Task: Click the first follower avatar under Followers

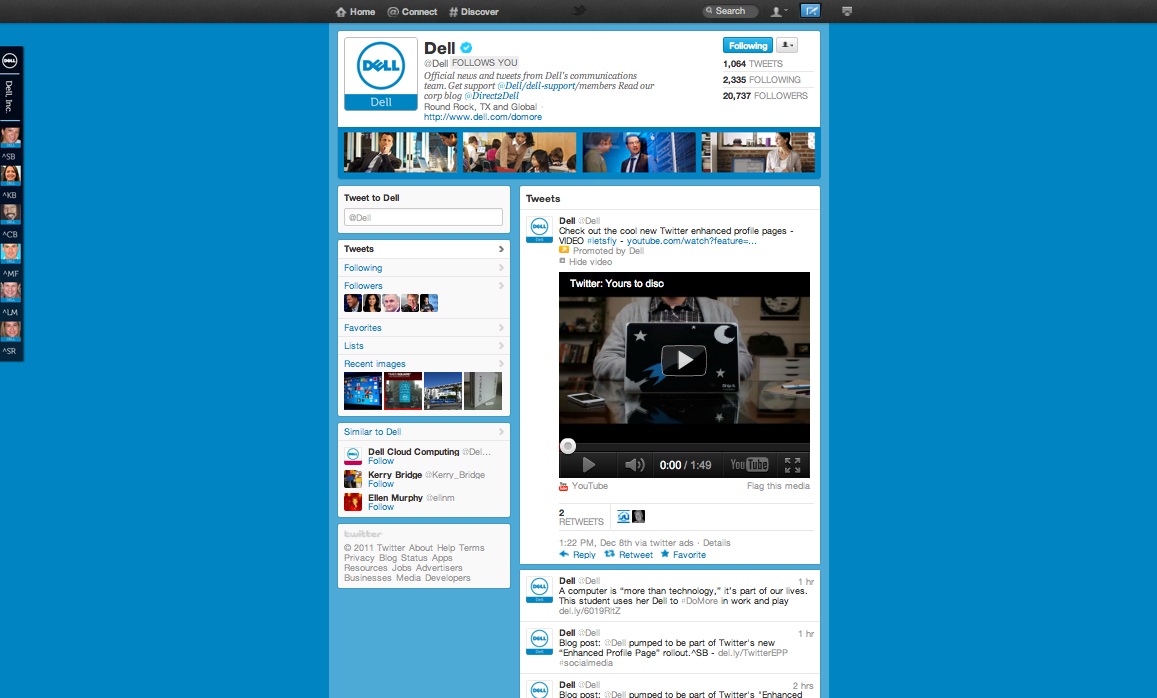Action: click(x=353, y=303)
